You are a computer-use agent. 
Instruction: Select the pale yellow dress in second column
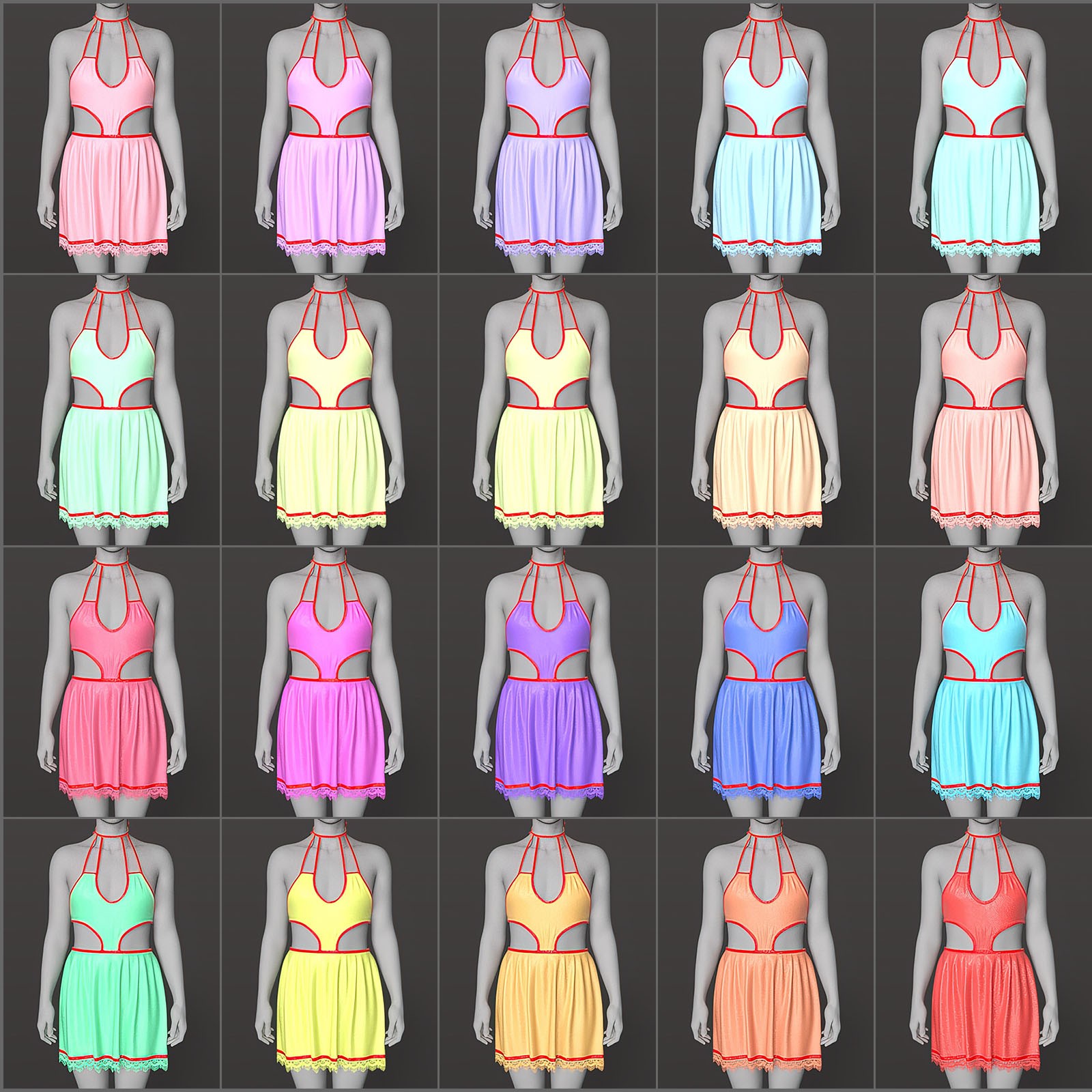(x=330, y=411)
